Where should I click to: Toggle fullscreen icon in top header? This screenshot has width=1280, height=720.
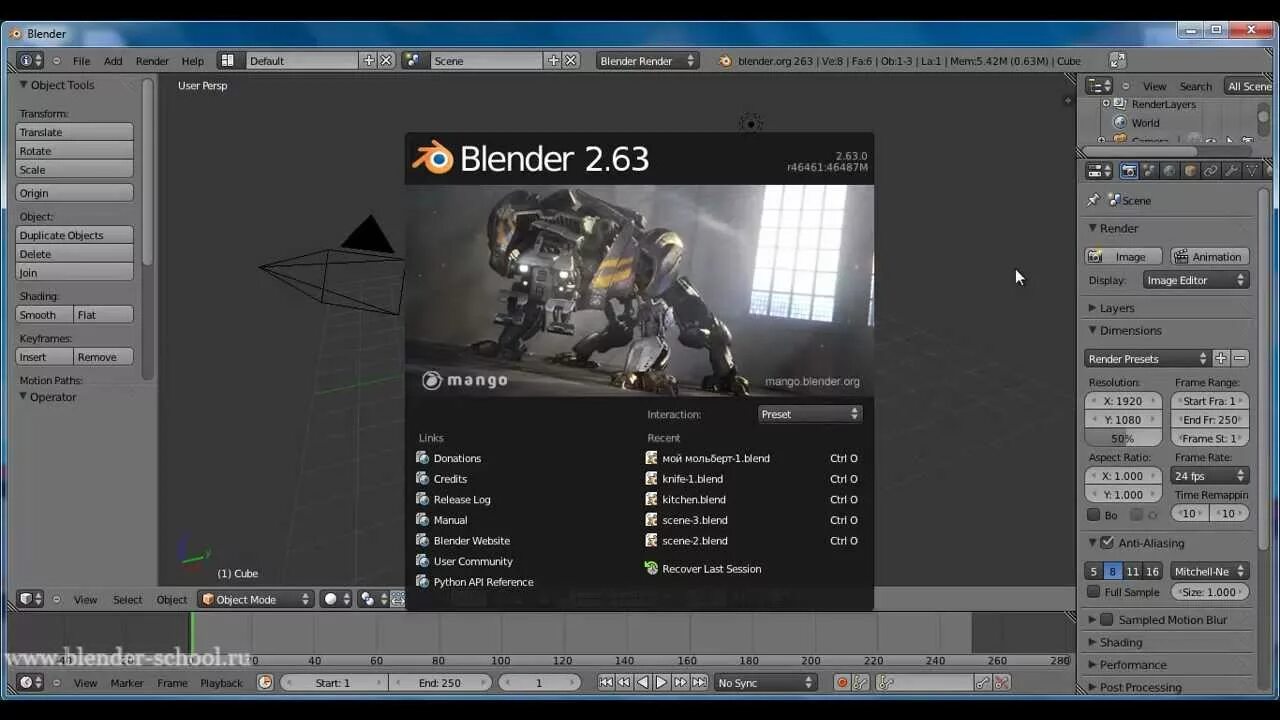(1117, 61)
